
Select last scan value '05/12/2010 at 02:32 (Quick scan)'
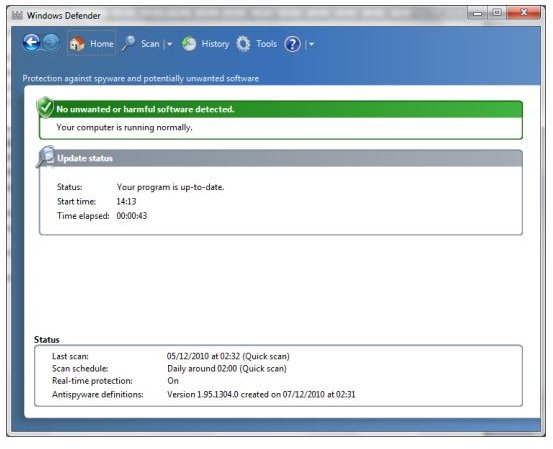[x=228, y=356]
